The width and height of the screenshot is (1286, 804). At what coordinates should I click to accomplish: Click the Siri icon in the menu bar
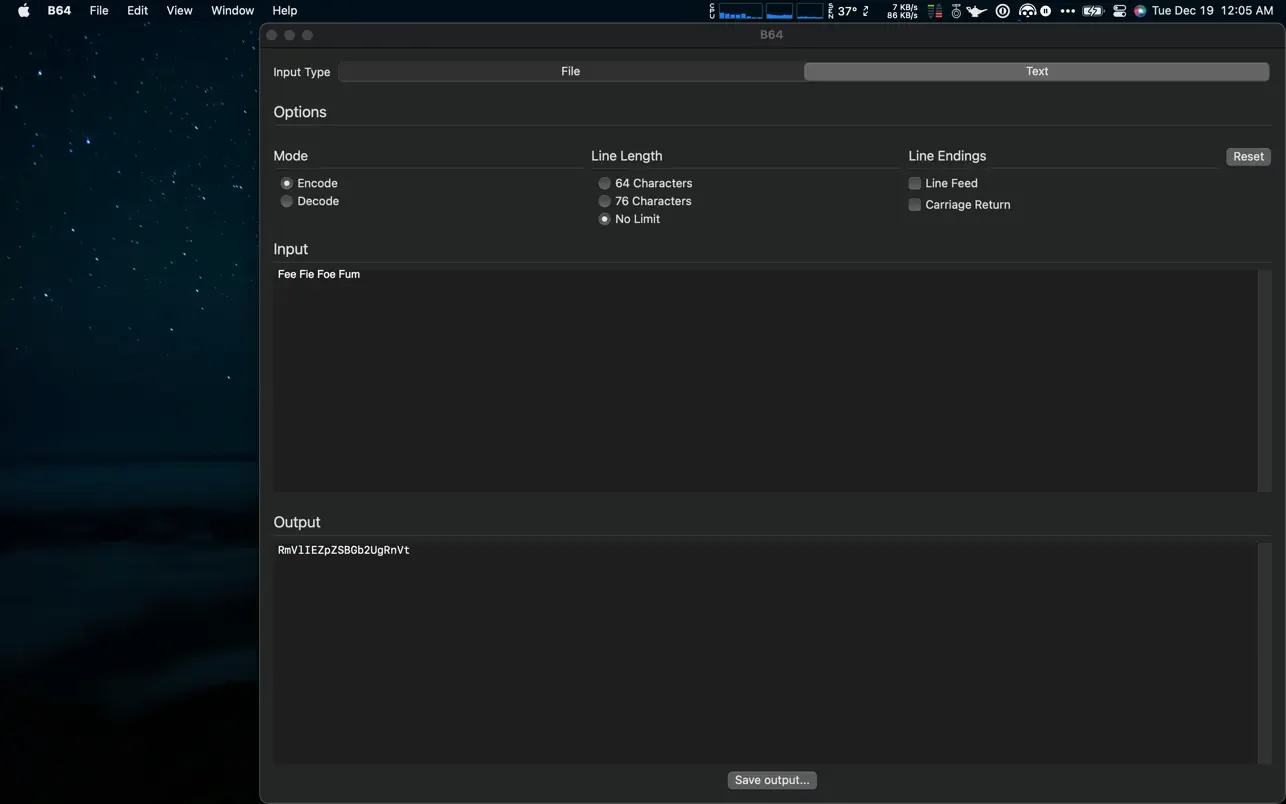tap(1139, 11)
